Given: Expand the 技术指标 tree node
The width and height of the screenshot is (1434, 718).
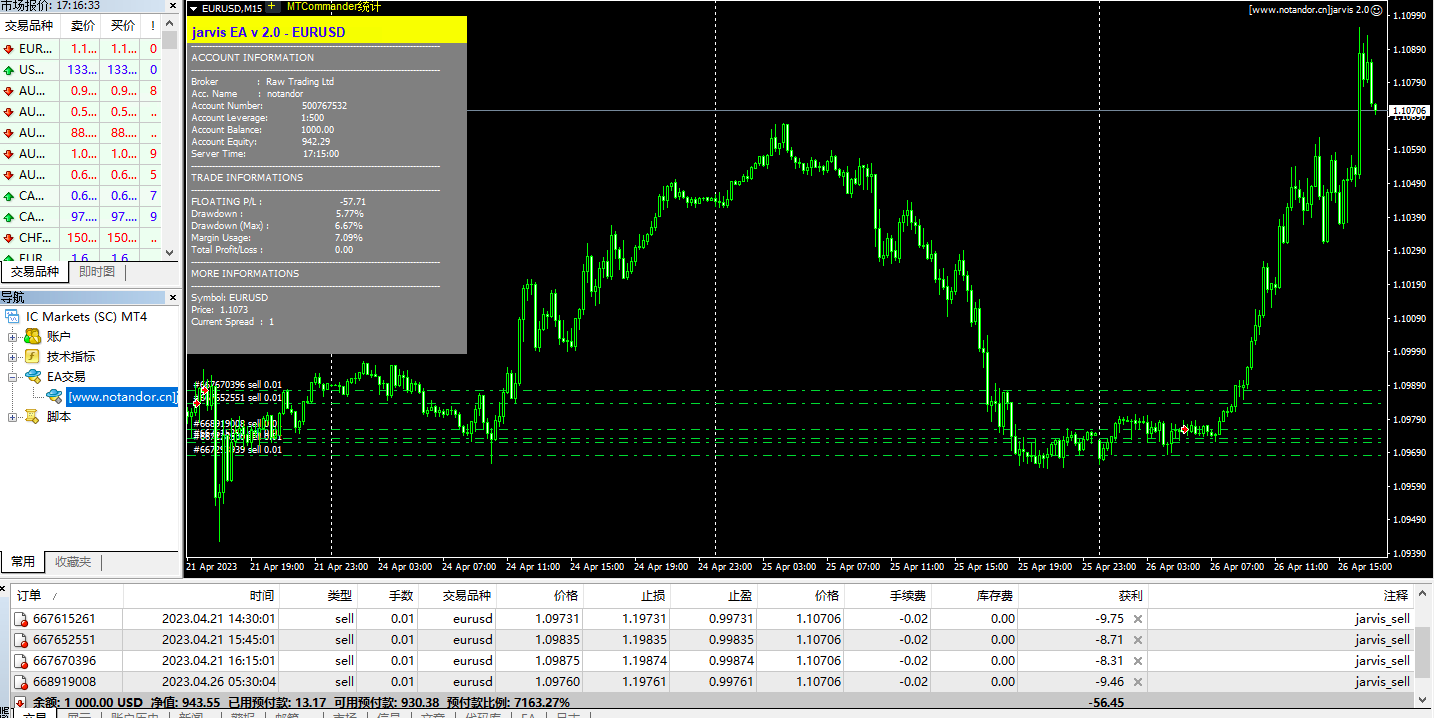Looking at the screenshot, I should click(x=13, y=356).
